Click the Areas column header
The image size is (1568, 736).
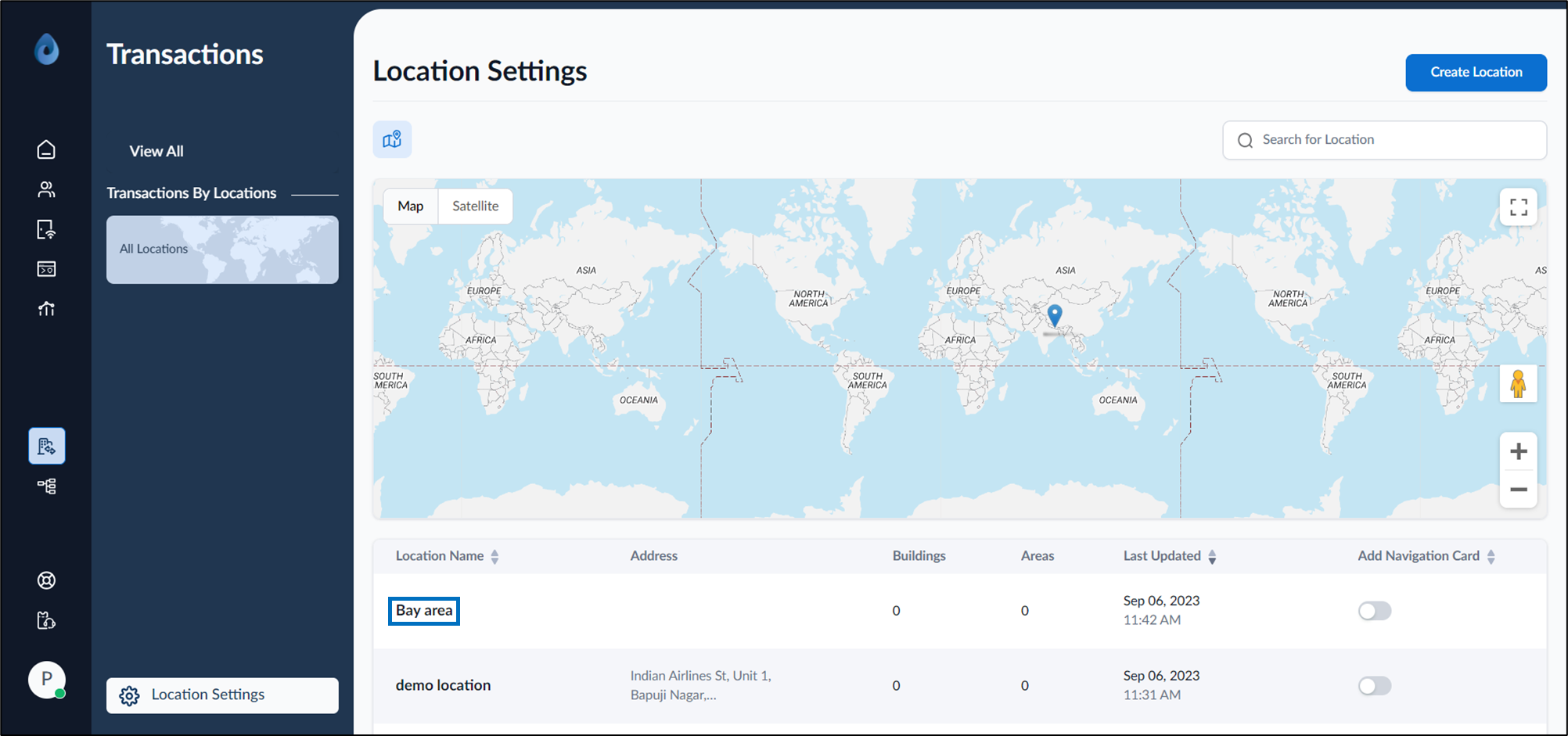1038,556
